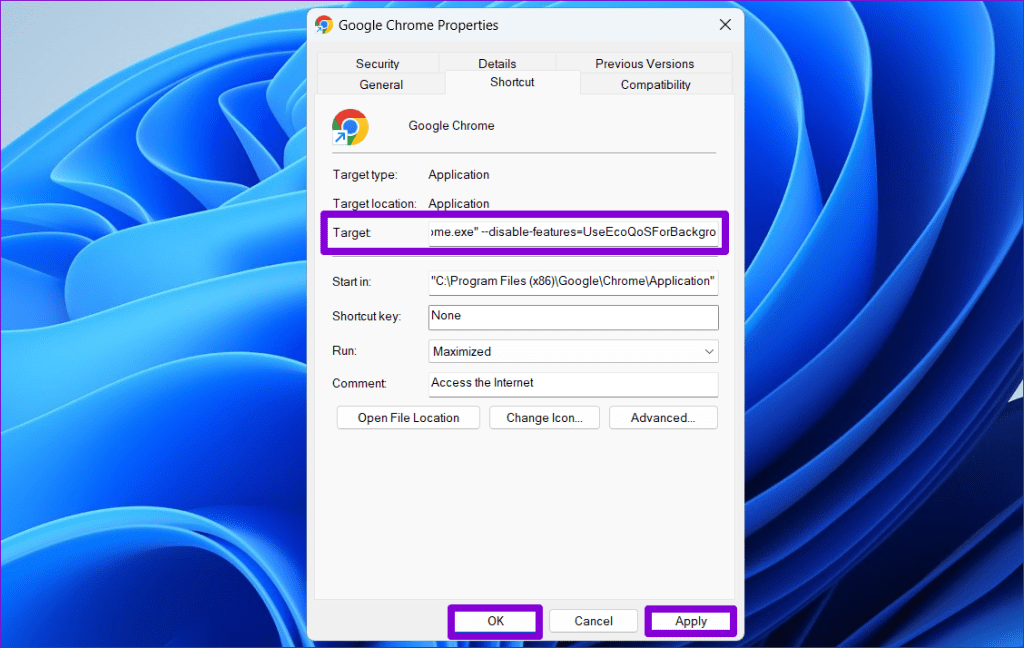View the Details tab
1024x648 pixels.
coord(497,63)
